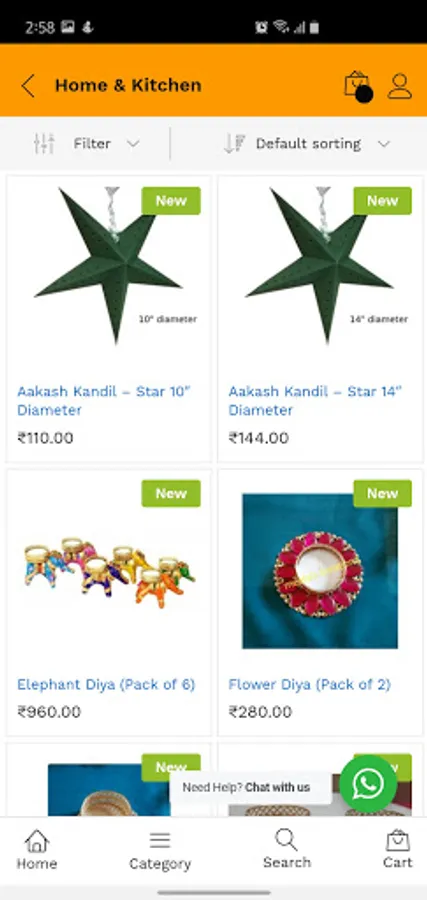
Task: Open Category tab in bottom bar
Action: tap(160, 849)
